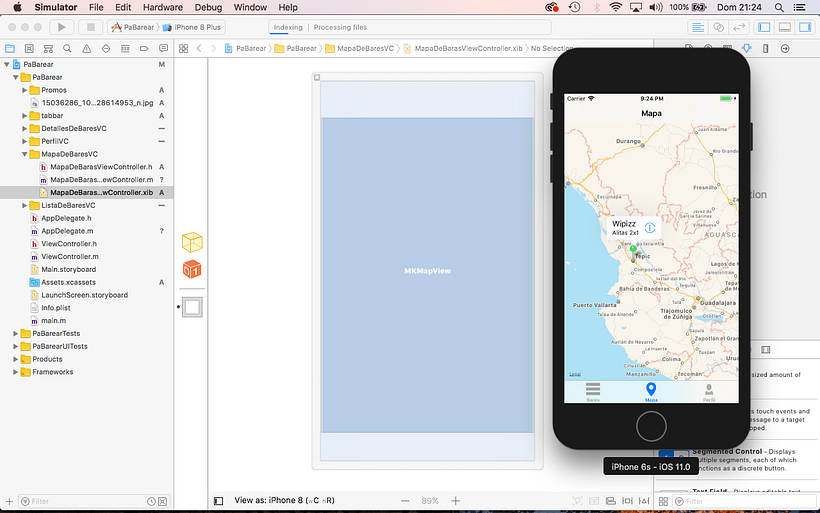Open related items grid in jump bar
The width and height of the screenshot is (820, 513).
(184, 49)
